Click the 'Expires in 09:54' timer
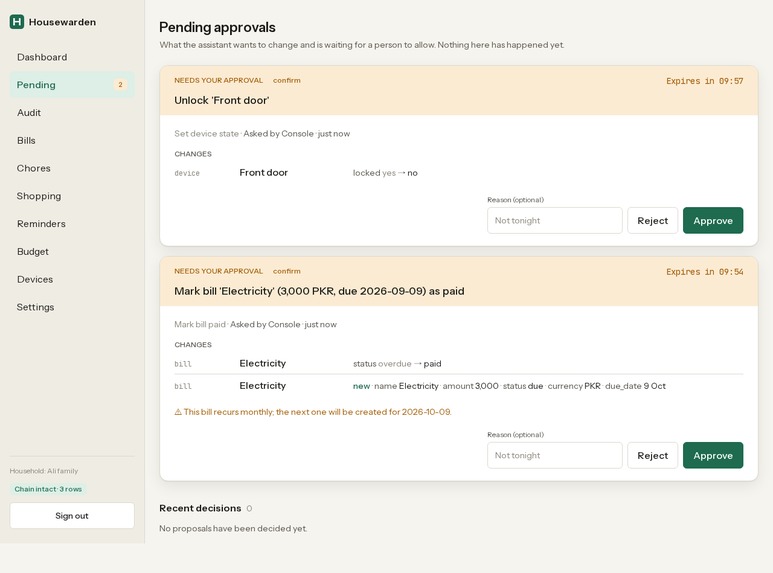Image resolution: width=773 pixels, height=573 pixels. coord(704,272)
